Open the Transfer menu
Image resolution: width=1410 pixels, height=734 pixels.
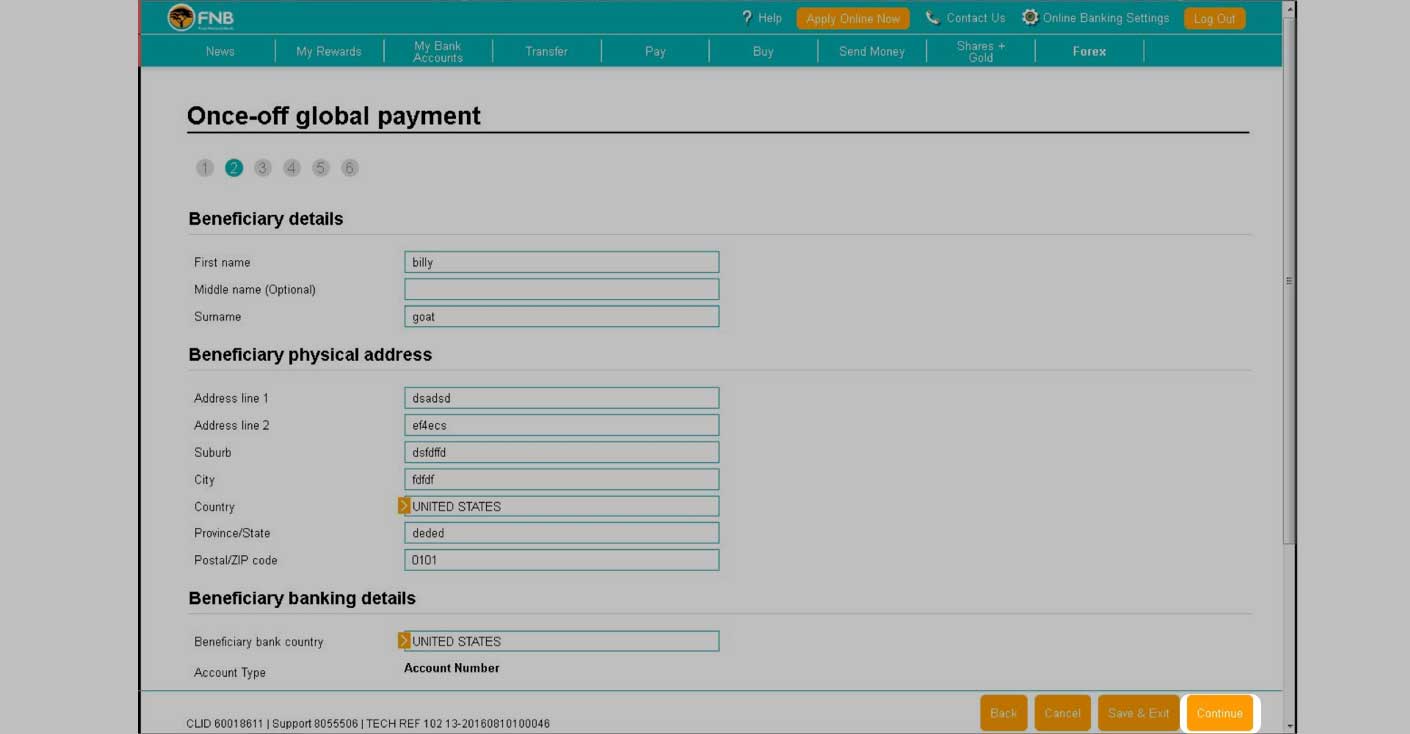coord(546,51)
